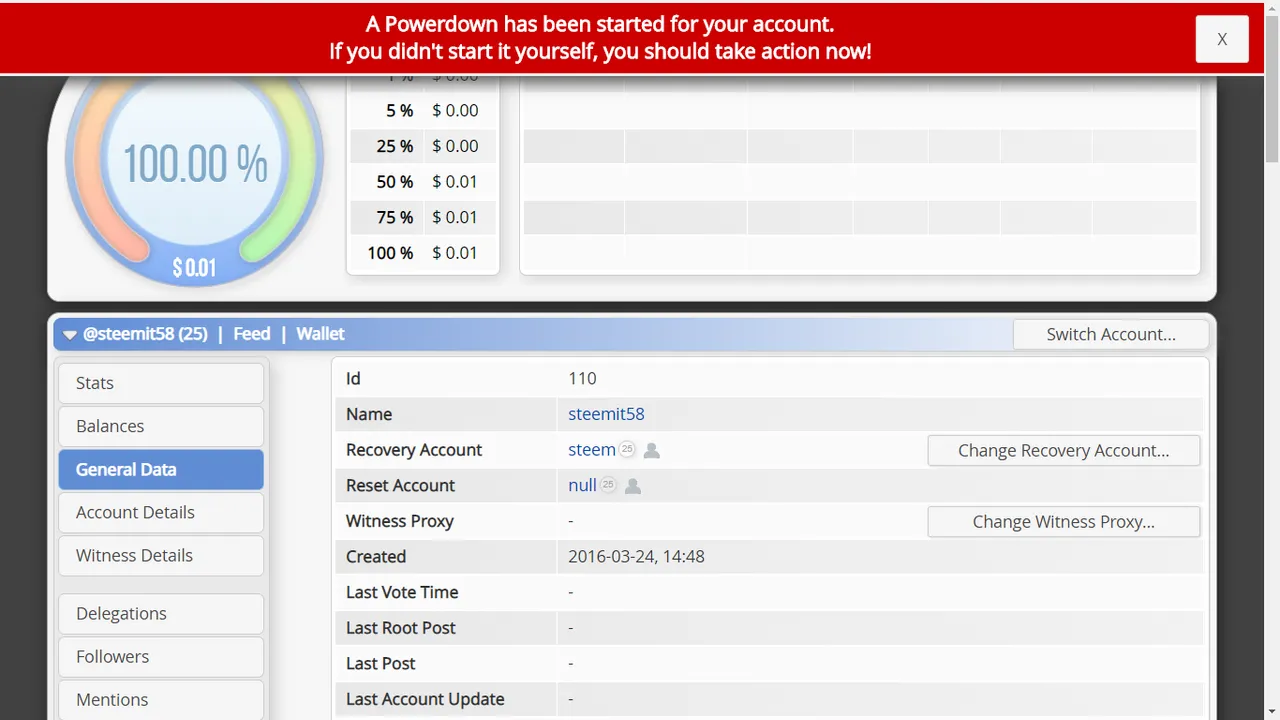Select the Balances sidebar tab

coord(161,426)
